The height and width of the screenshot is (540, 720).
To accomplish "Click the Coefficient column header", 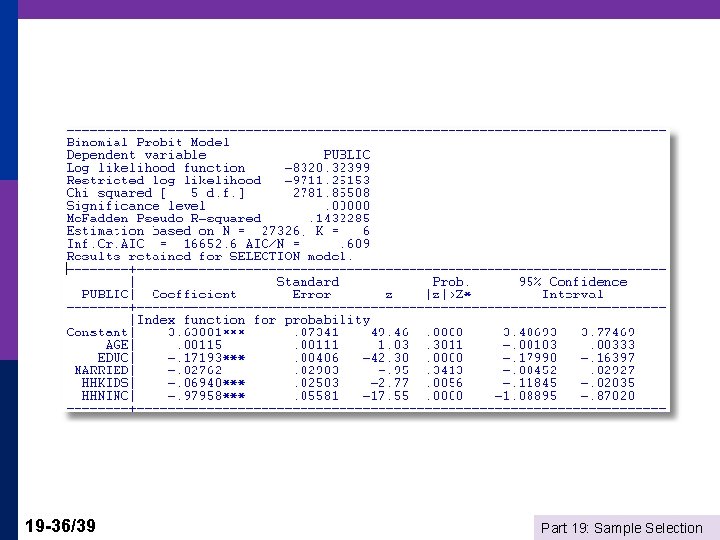I will [194, 294].
